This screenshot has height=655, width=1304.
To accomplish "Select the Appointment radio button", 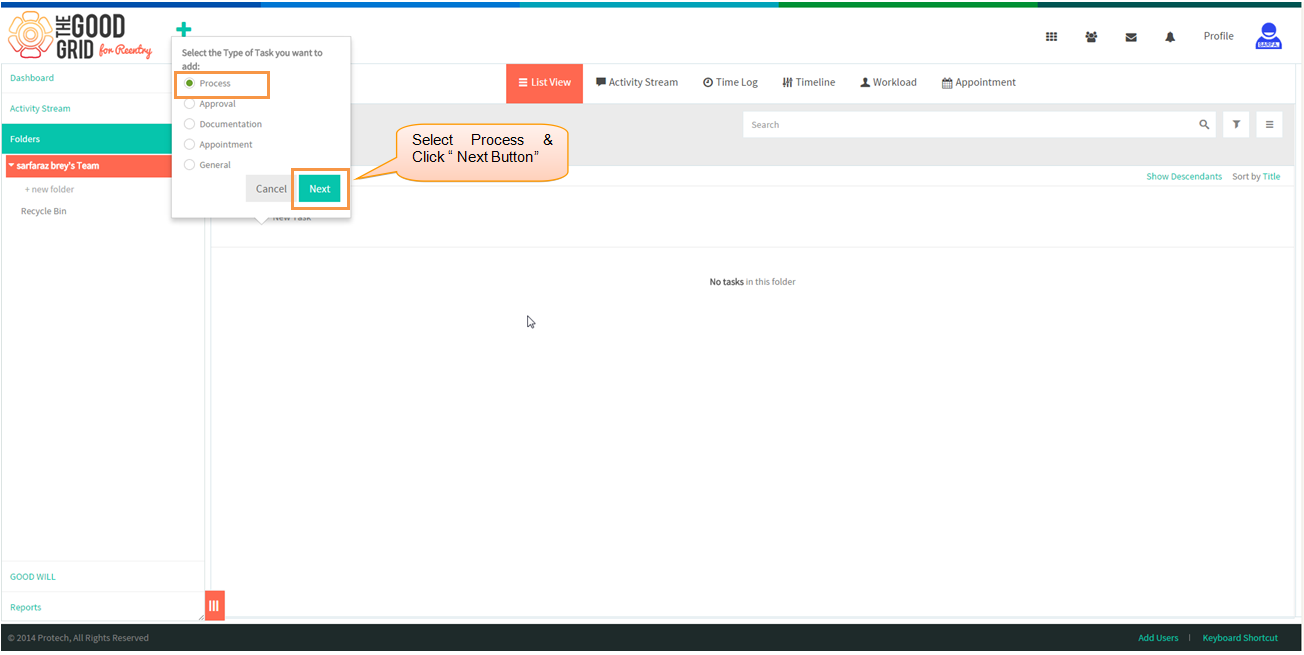I will [189, 144].
